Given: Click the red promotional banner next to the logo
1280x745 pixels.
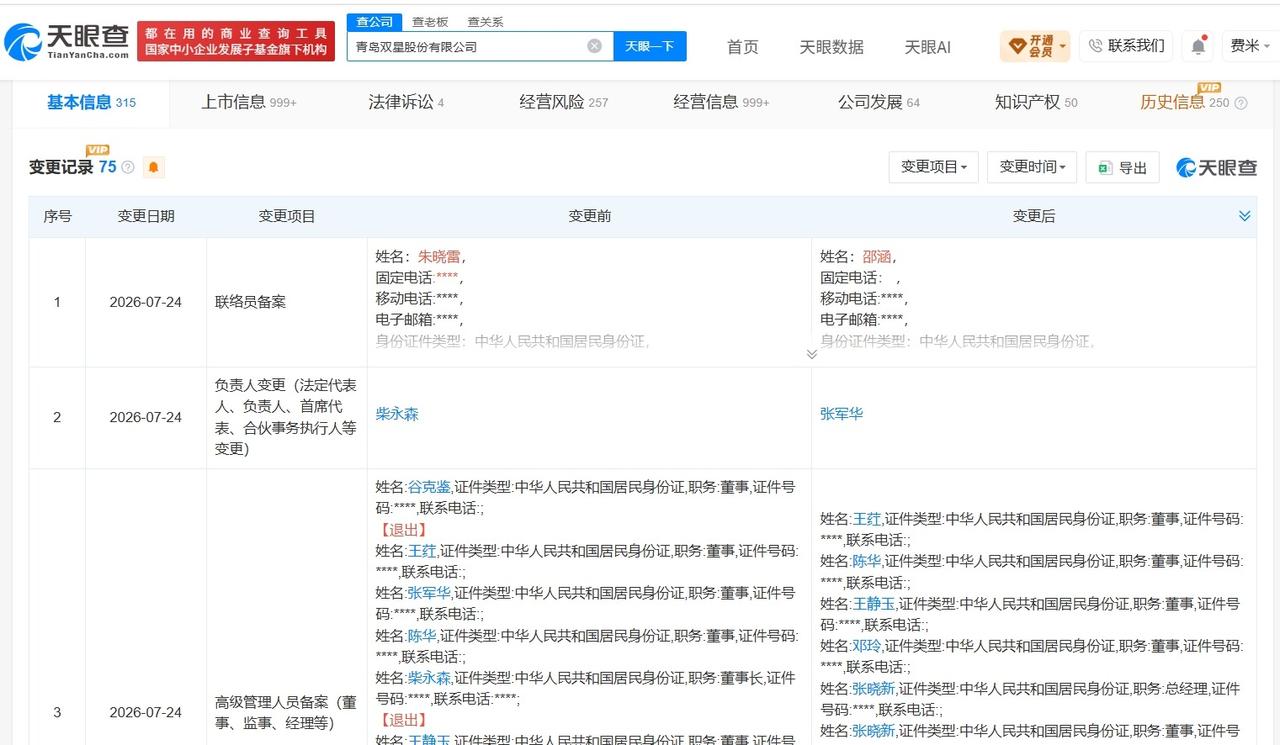Looking at the screenshot, I should (236, 41).
